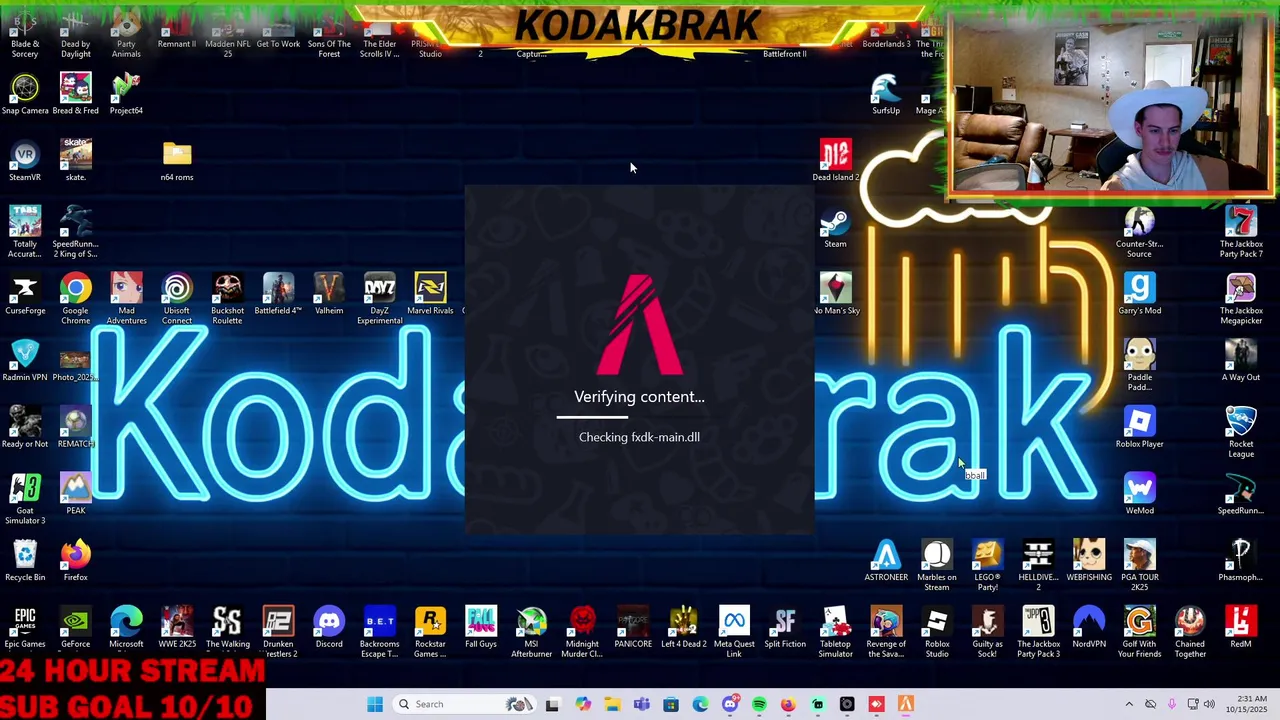Launch Bread & Fred from the desktop
Viewport: 1280px width, 720px height.
click(x=76, y=94)
